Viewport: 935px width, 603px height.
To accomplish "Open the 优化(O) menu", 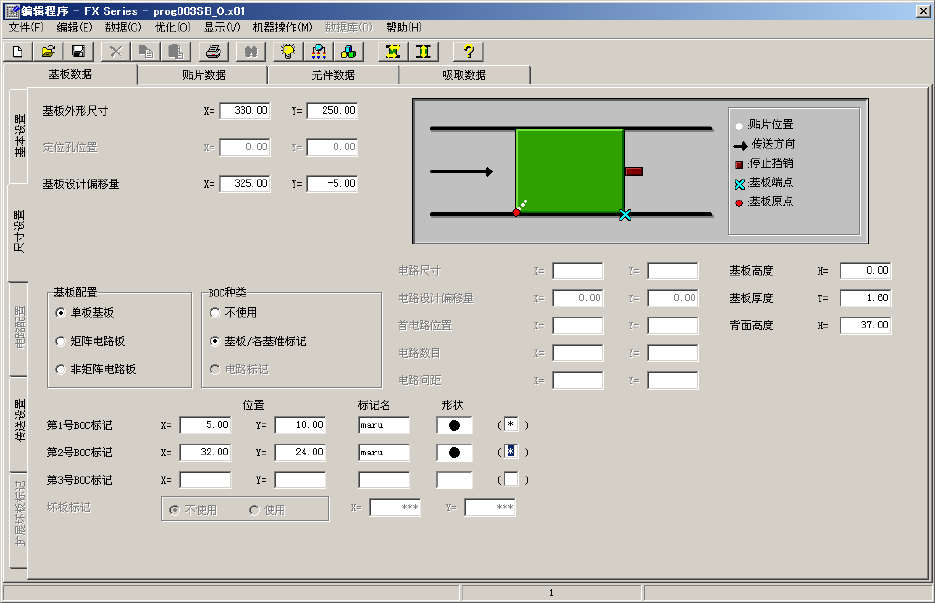I will [172, 27].
